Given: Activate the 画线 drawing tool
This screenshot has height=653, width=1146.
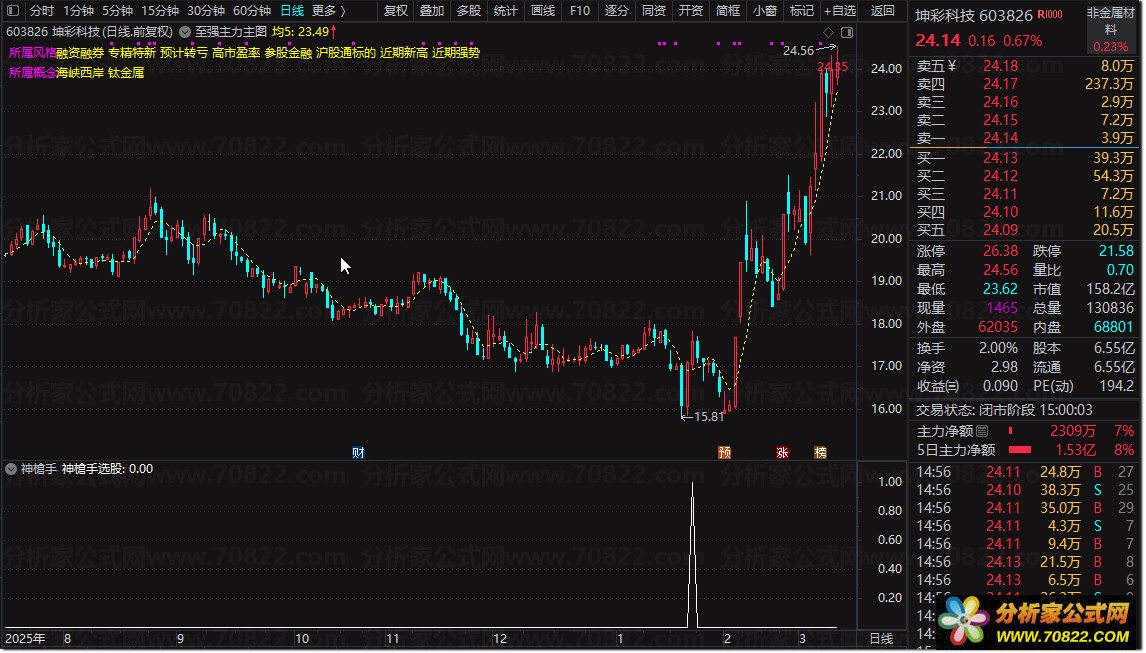Looking at the screenshot, I should pos(542,10).
